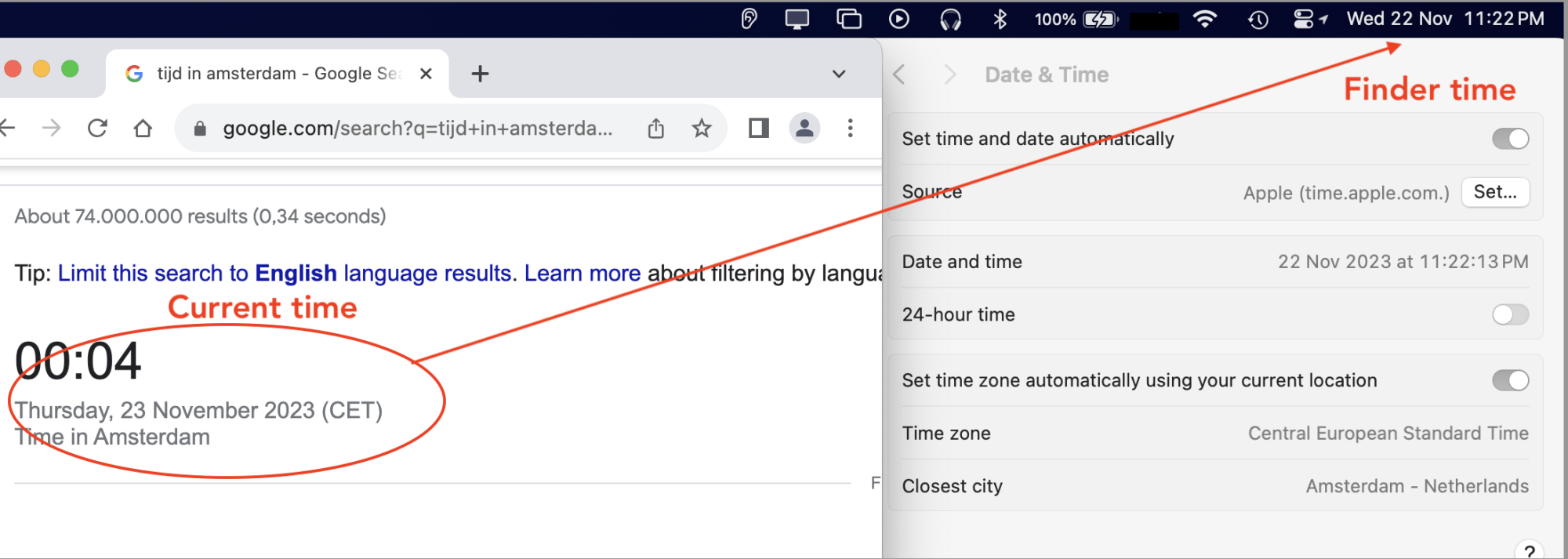This screenshot has width=1568, height=559.
Task: Open the hearing icon in menu bar
Action: (749, 19)
